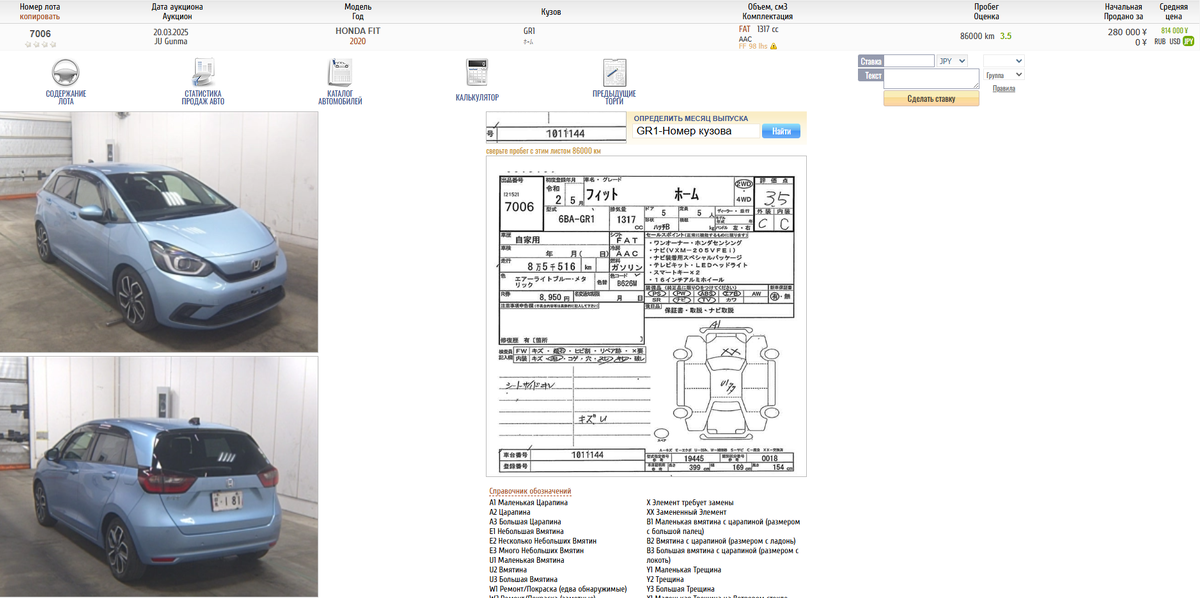The width and height of the screenshot is (1200, 598).
Task: Switch price currency to JPY
Action: tap(1189, 42)
